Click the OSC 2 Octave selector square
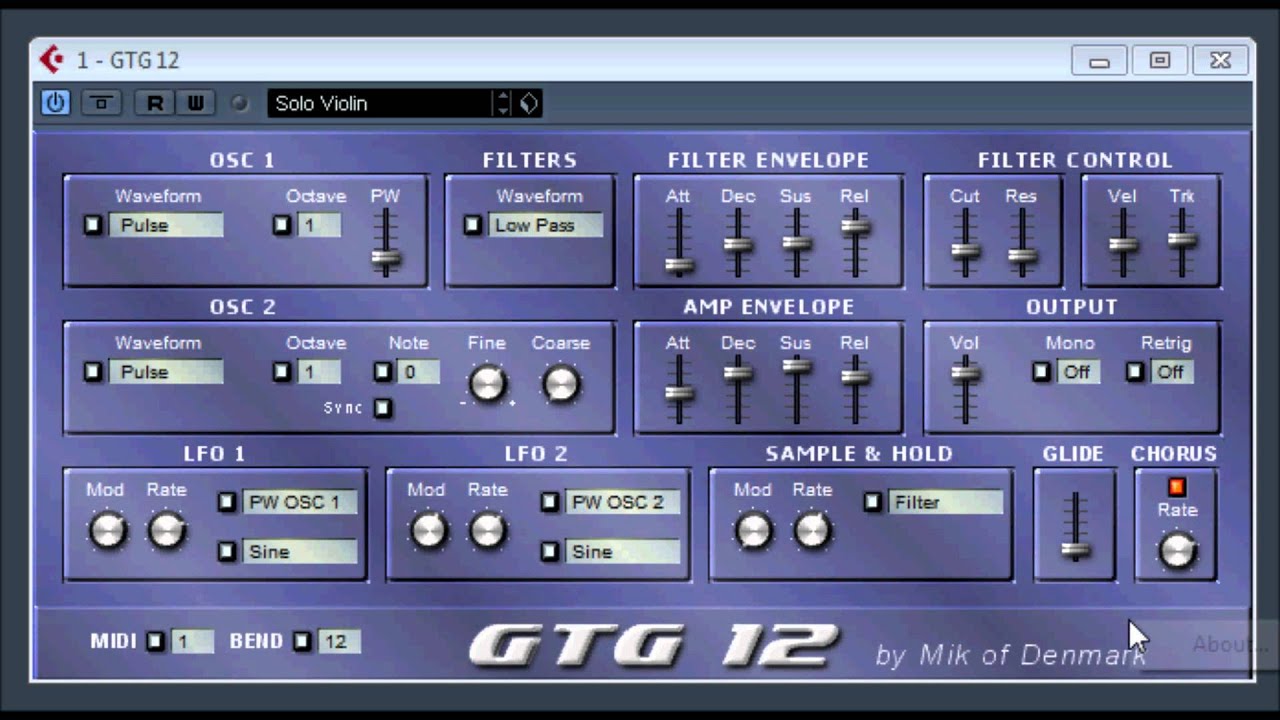The image size is (1280, 720). (282, 372)
